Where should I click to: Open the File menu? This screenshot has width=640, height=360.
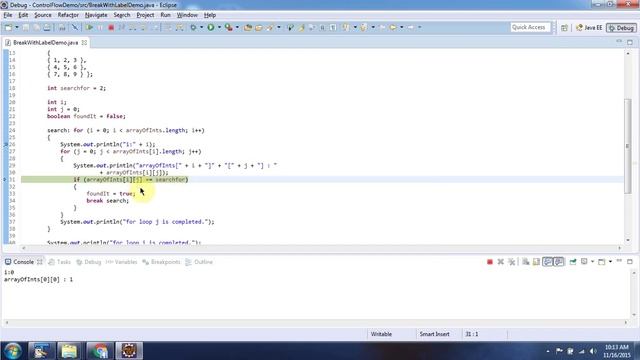(8, 15)
